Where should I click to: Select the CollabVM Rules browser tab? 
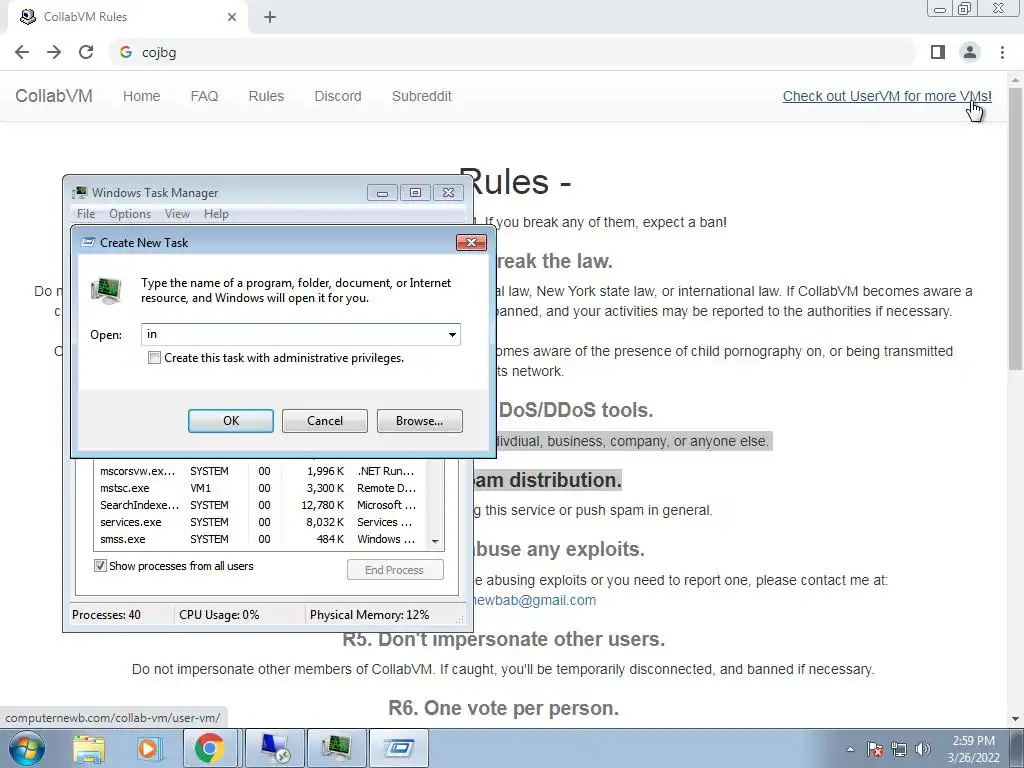128,17
